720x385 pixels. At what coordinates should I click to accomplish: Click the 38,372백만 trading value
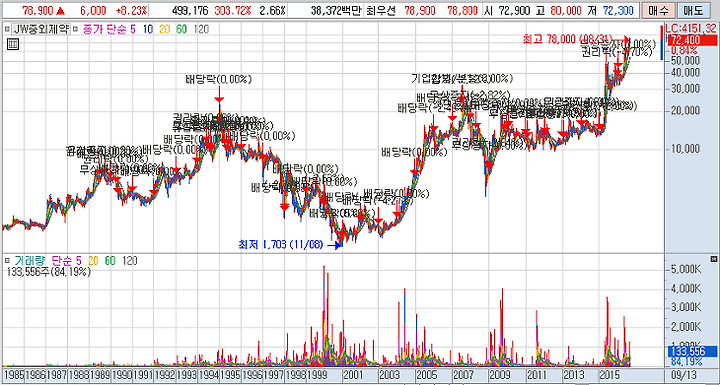[x=338, y=10]
